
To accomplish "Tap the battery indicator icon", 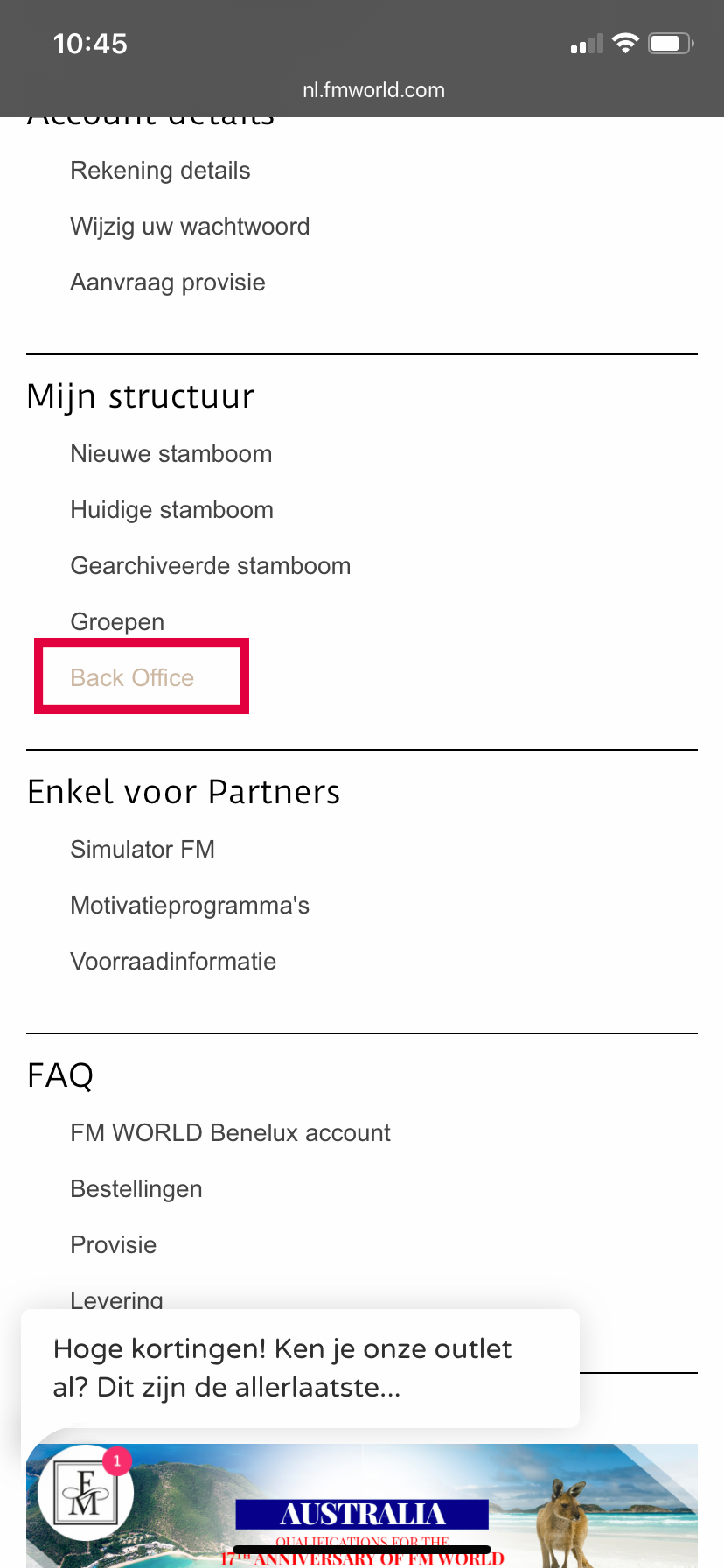I will (x=671, y=43).
